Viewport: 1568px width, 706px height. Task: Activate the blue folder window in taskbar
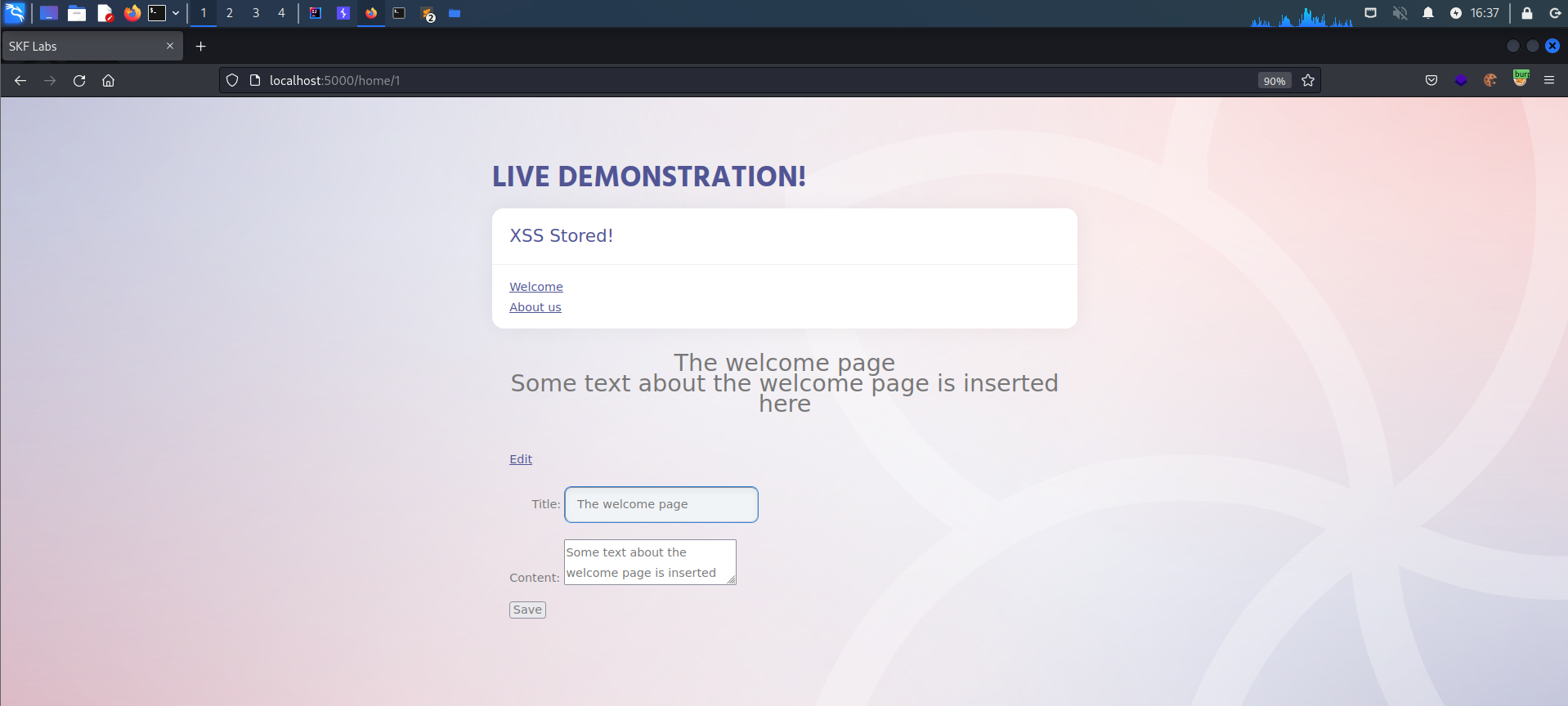click(455, 13)
